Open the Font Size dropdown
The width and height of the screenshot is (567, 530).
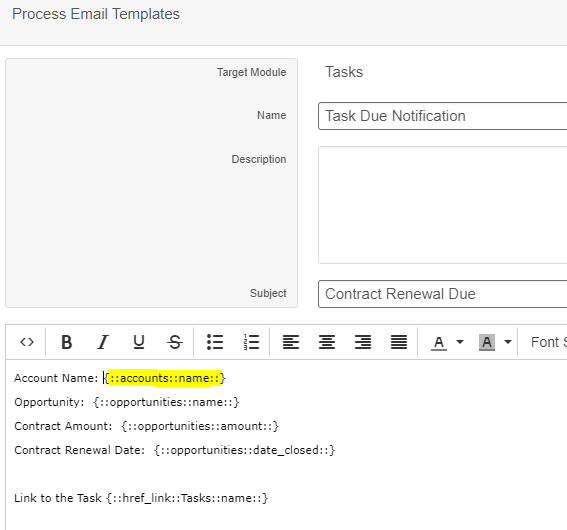click(548, 342)
